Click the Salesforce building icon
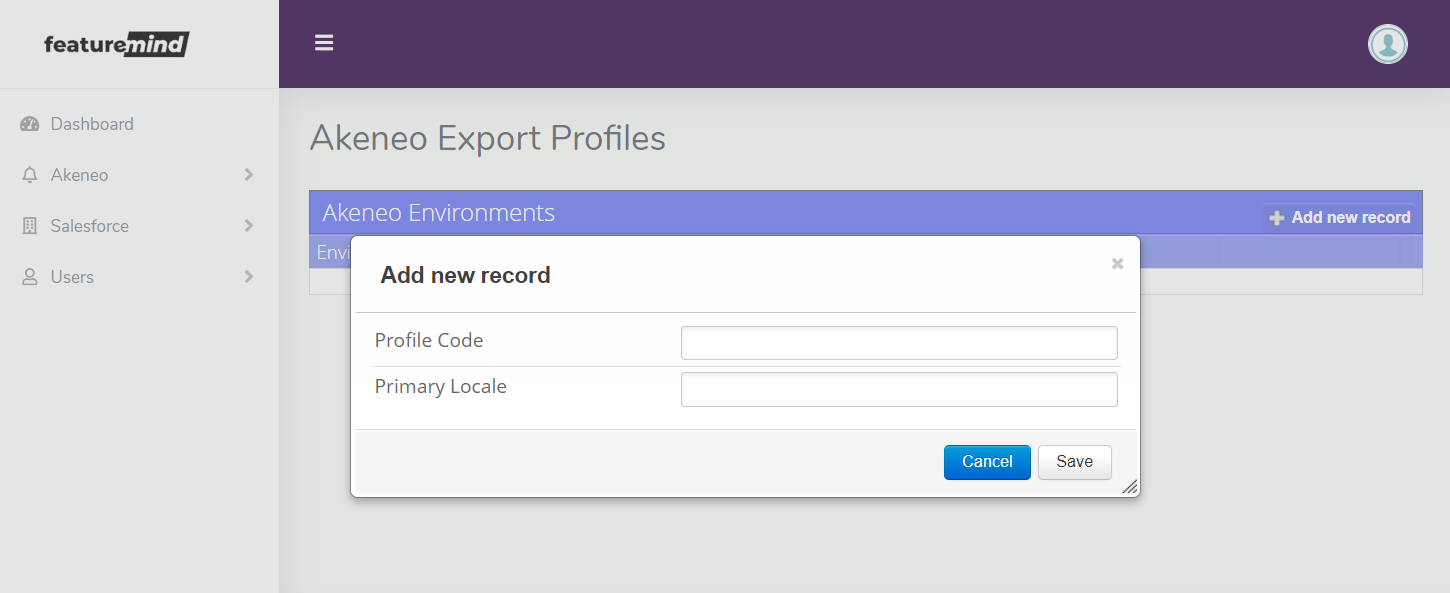The image size is (1450, 593). pos(30,226)
